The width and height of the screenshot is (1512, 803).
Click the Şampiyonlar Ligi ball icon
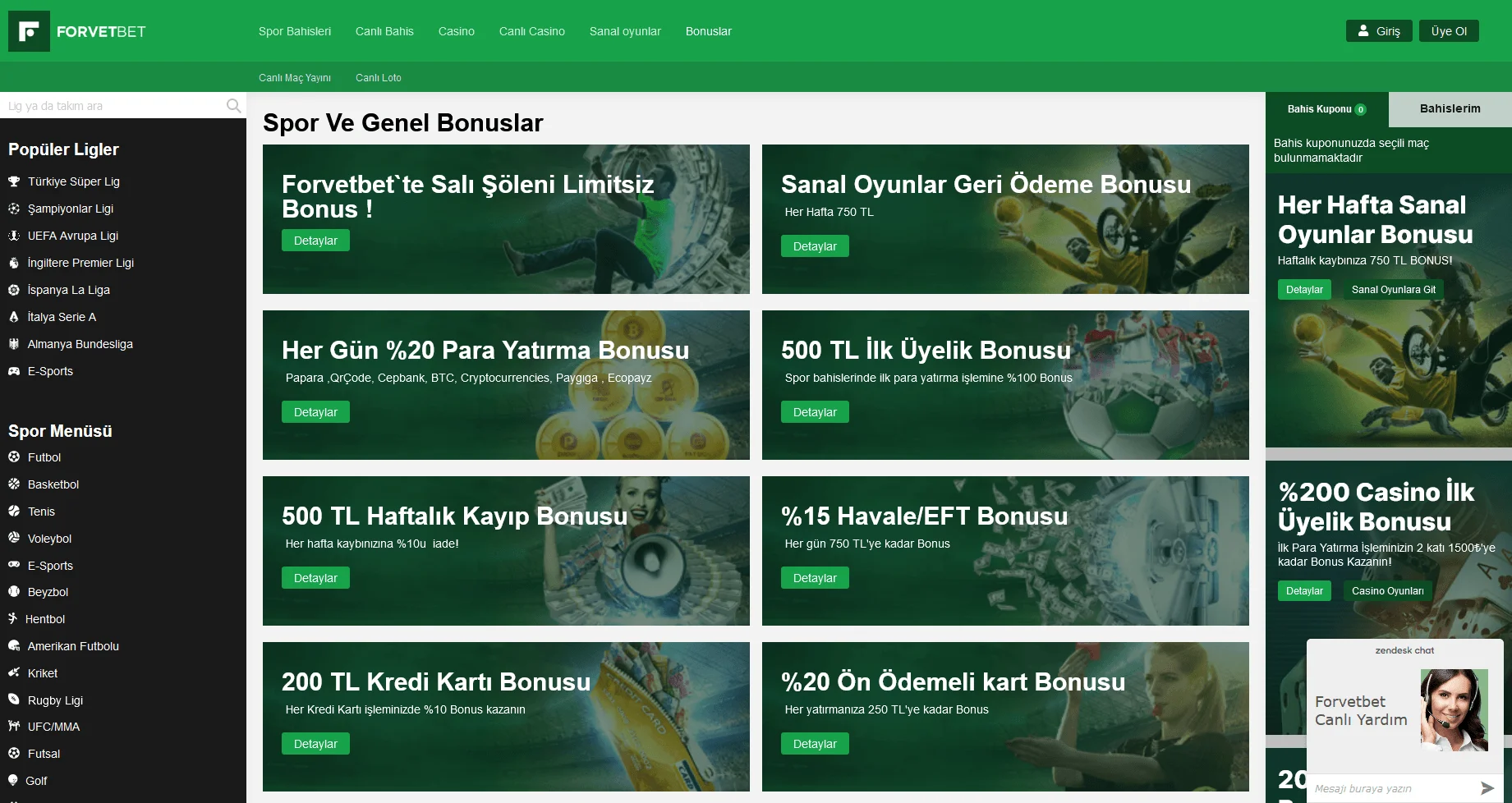(x=14, y=209)
